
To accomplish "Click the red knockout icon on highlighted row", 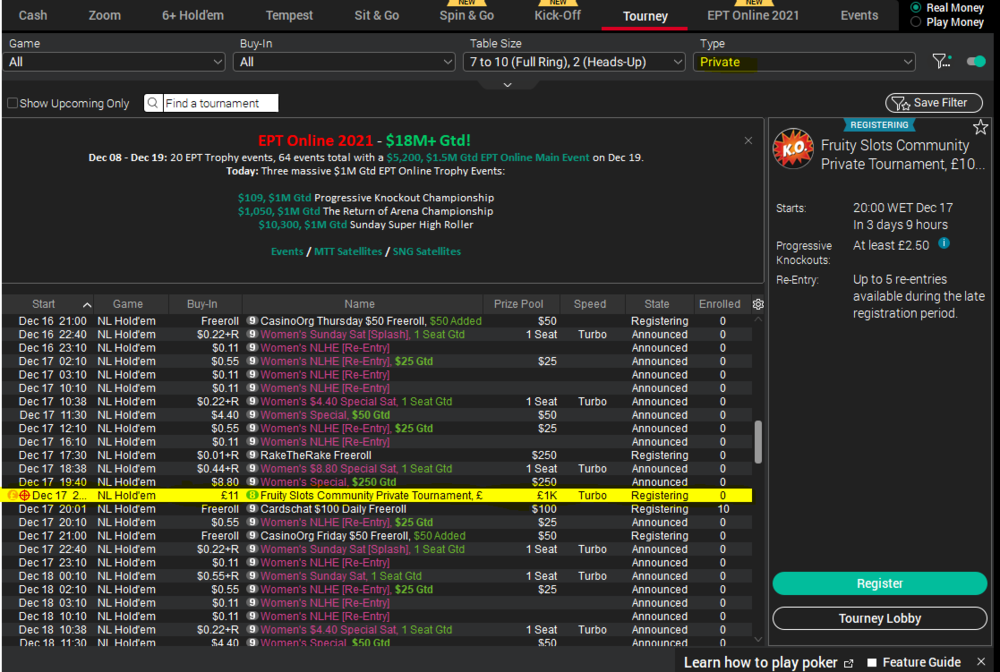I will coord(24,495).
